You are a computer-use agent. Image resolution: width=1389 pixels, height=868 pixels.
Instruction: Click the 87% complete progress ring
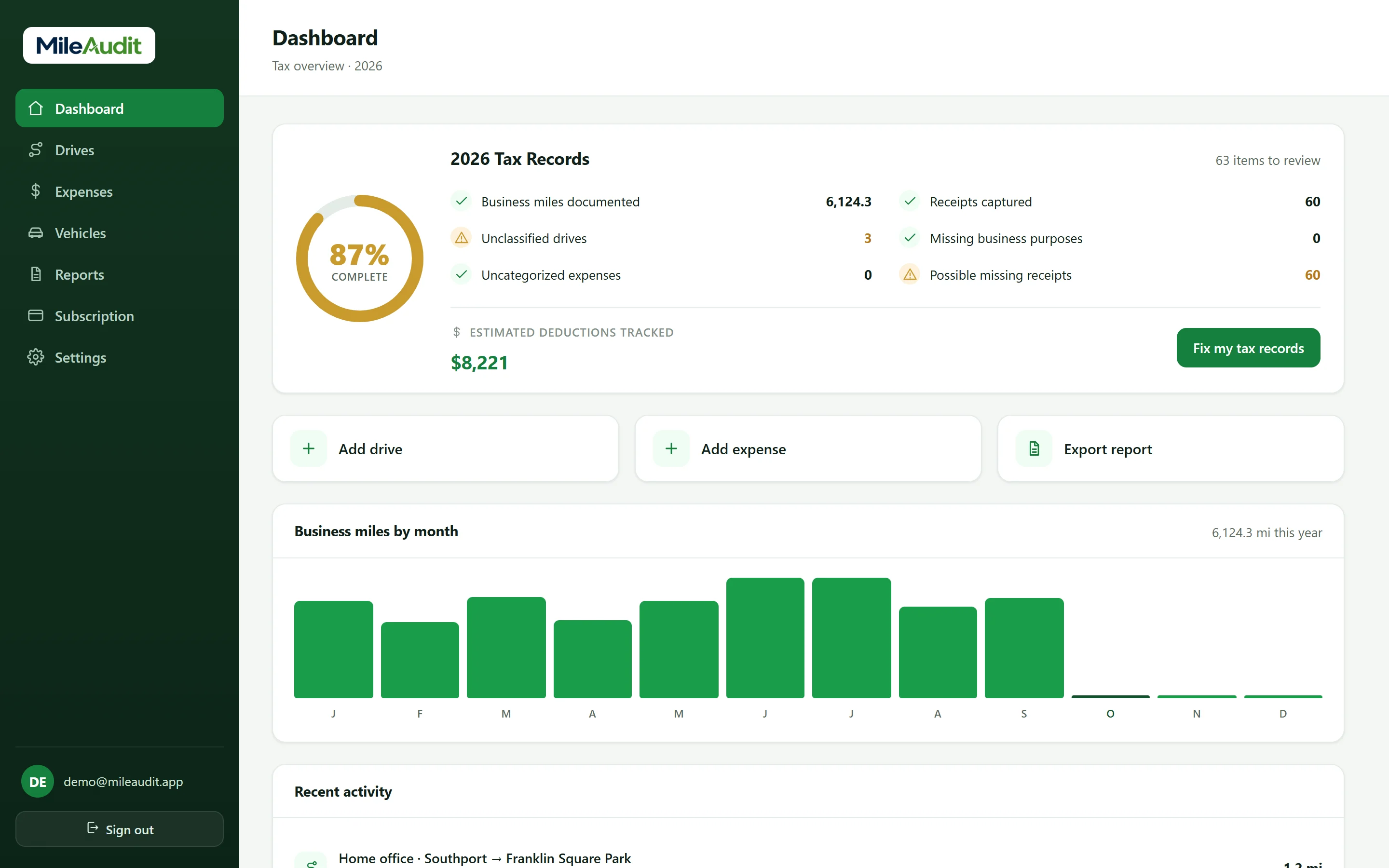point(359,258)
